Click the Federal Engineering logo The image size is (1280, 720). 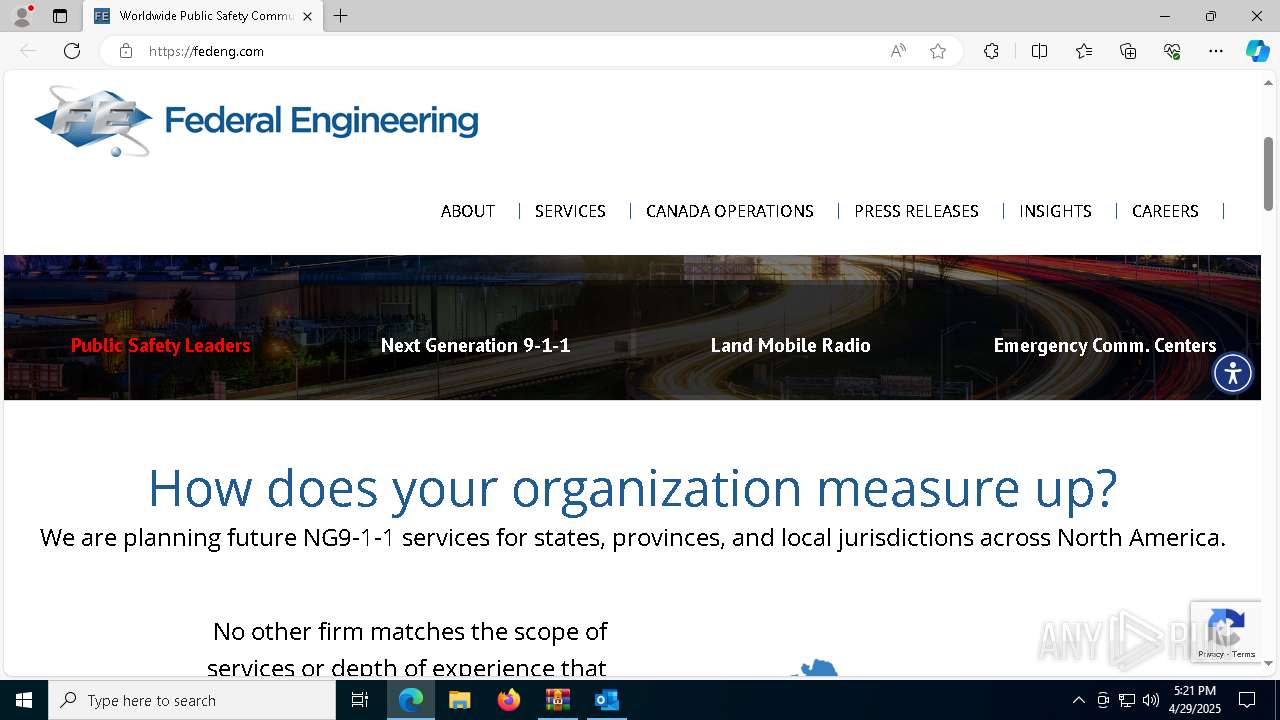click(256, 121)
